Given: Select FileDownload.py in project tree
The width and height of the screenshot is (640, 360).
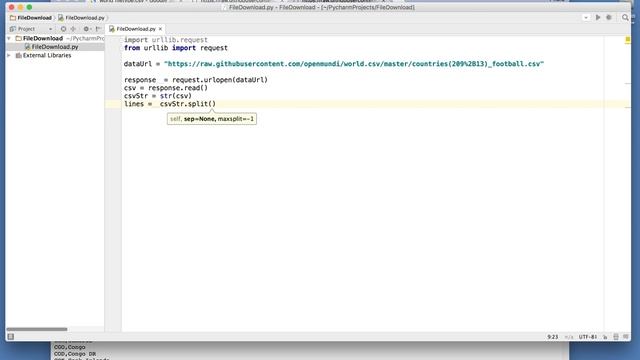Looking at the screenshot, I should click(55, 47).
